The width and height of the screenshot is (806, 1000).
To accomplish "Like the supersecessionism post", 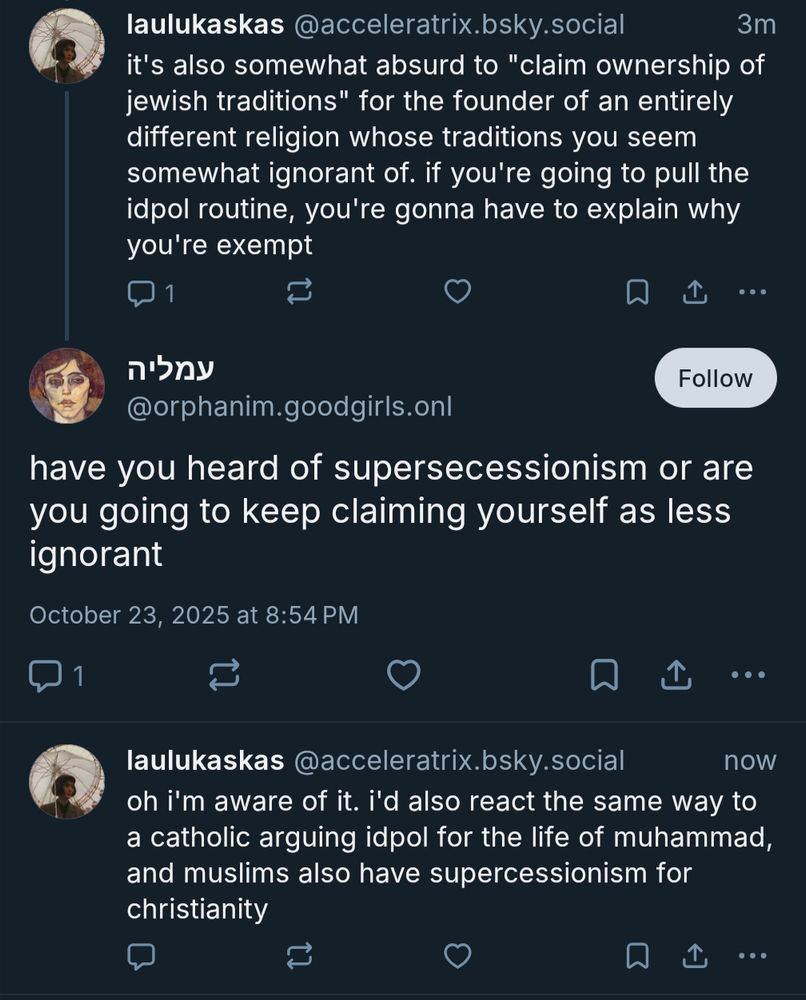I will 403,676.
